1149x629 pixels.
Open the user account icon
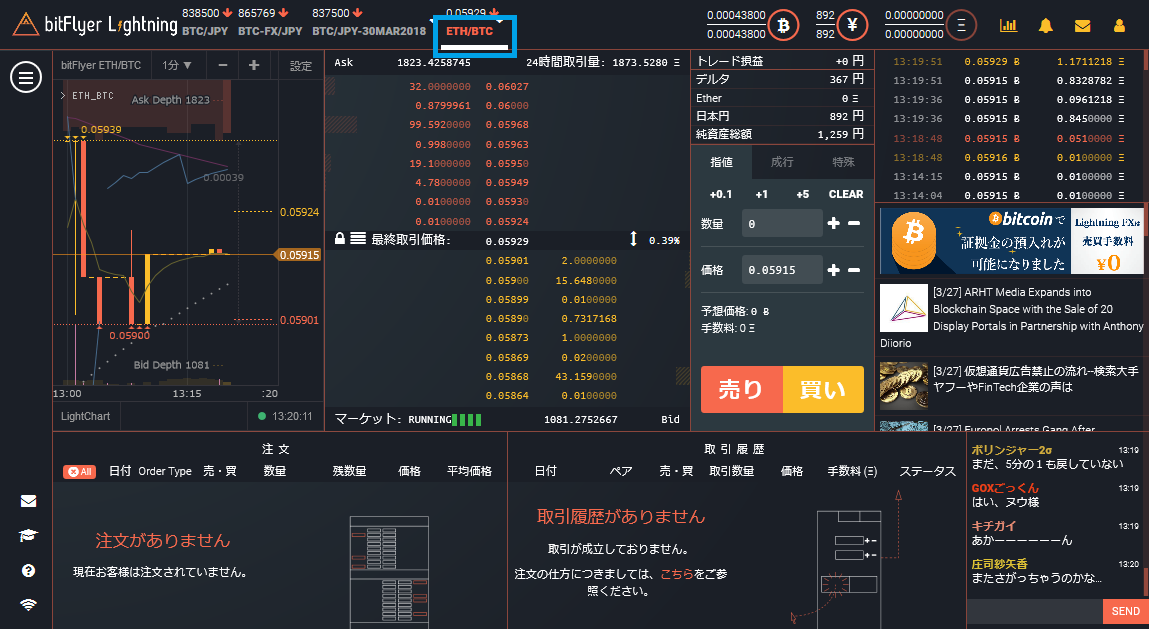click(1119, 26)
